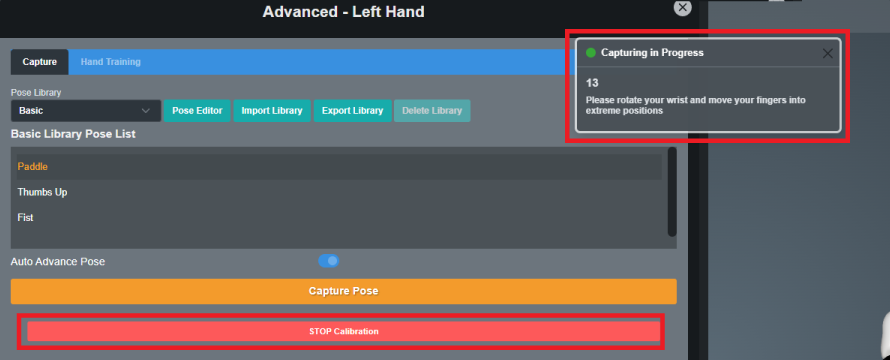Disable the Auto Advance Pose switch
The width and height of the screenshot is (890, 360).
329,261
